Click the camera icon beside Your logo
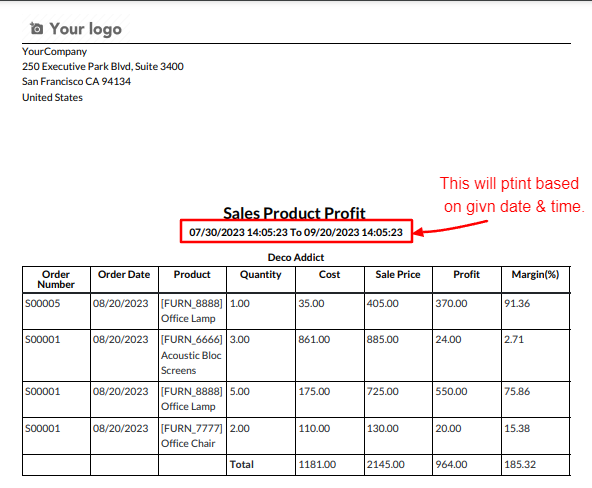Viewport: 592px width, 488px height. 36,29
